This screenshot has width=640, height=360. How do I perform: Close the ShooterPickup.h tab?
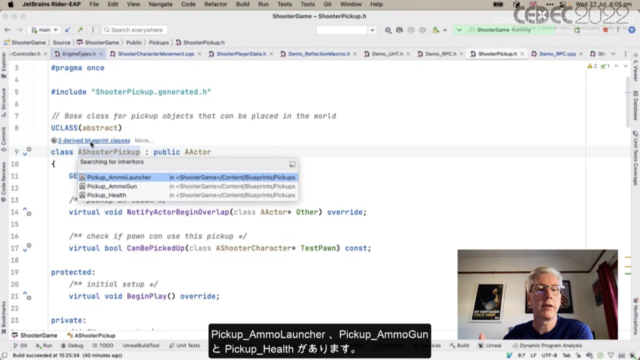click(x=522, y=54)
